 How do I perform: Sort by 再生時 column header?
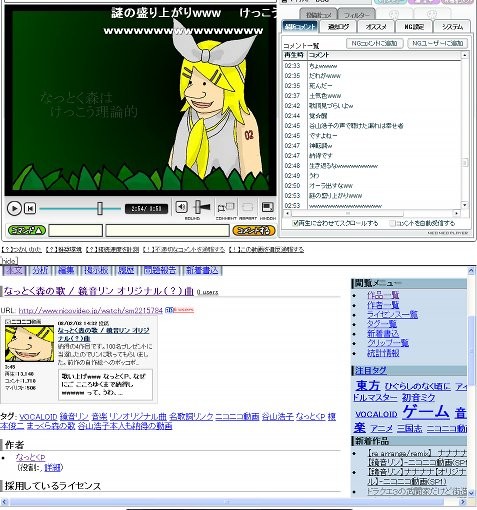coord(294,55)
